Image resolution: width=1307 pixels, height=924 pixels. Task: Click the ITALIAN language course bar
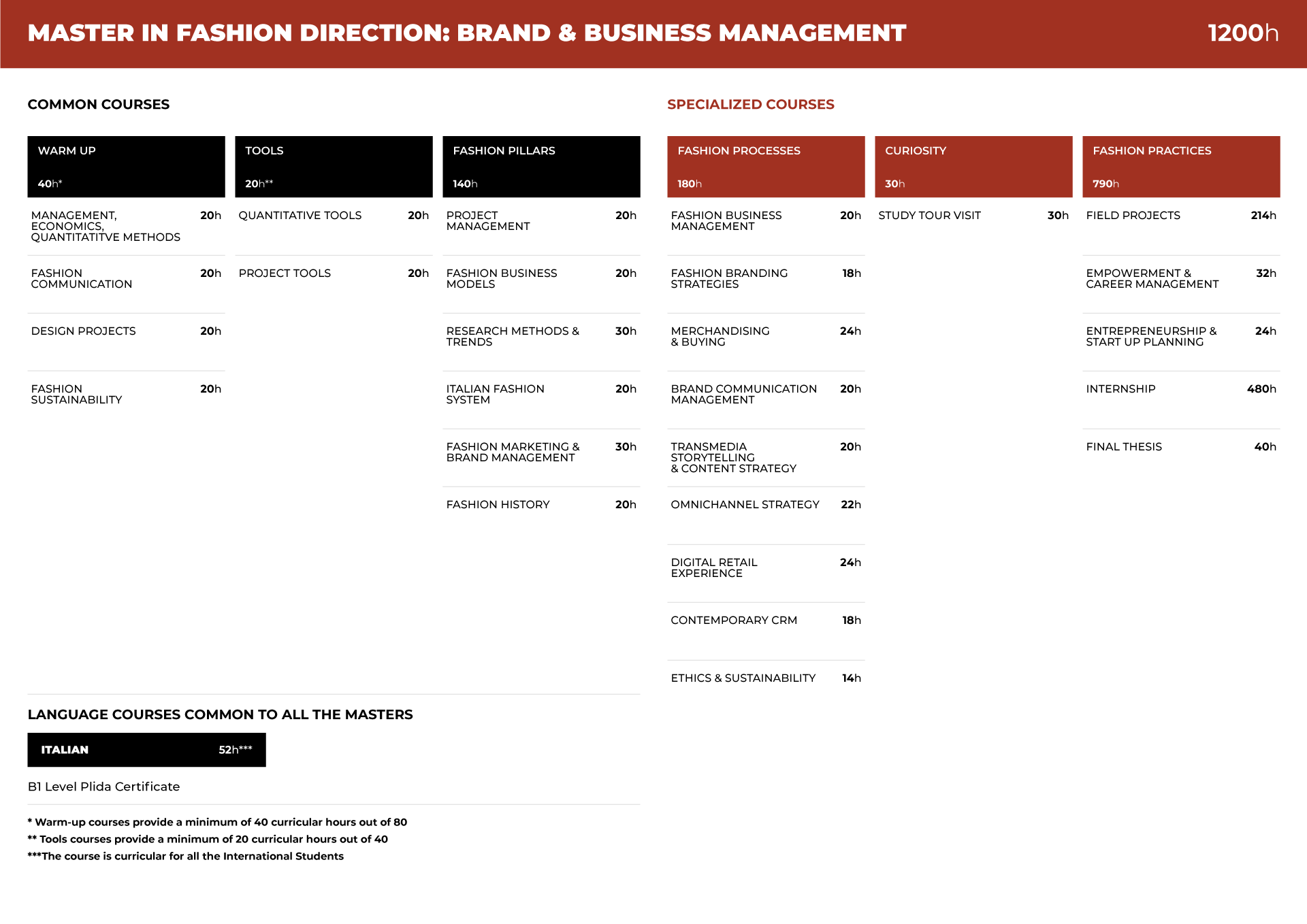[x=146, y=750]
